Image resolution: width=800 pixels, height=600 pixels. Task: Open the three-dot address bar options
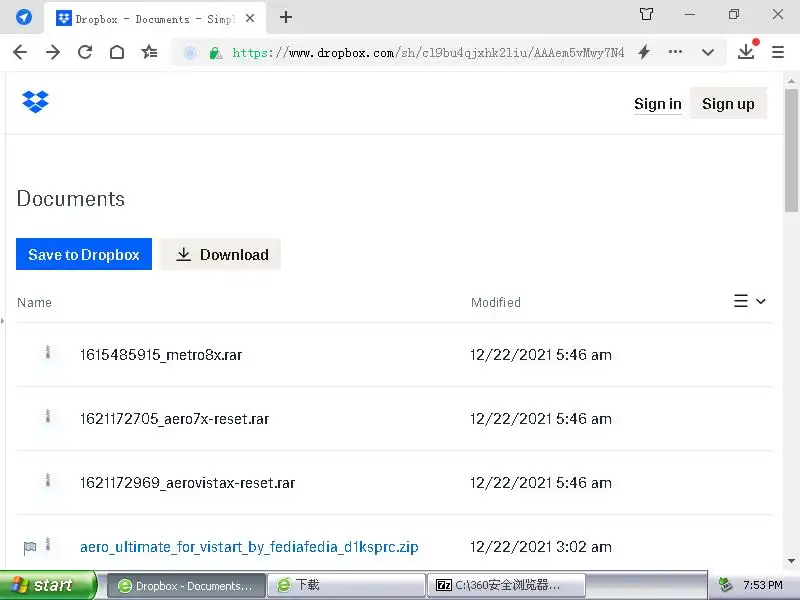coord(675,52)
